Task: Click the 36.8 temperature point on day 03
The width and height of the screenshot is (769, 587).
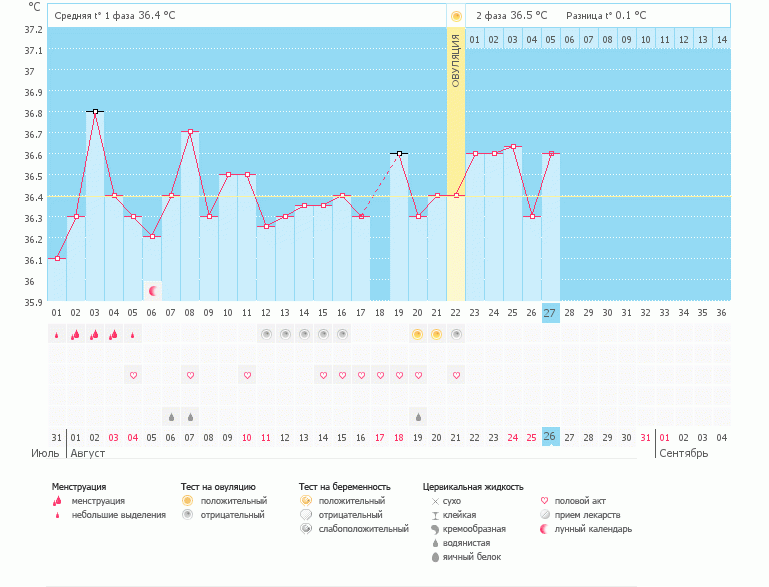Action: tap(95, 112)
